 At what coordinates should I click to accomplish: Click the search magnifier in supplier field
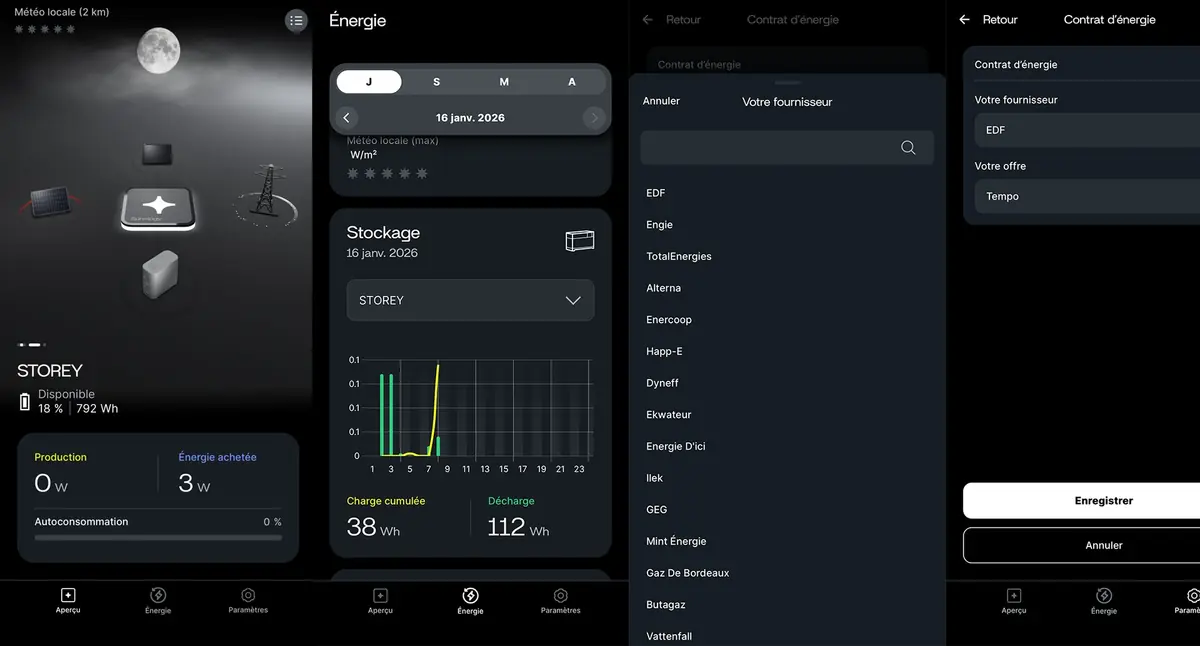coord(908,148)
